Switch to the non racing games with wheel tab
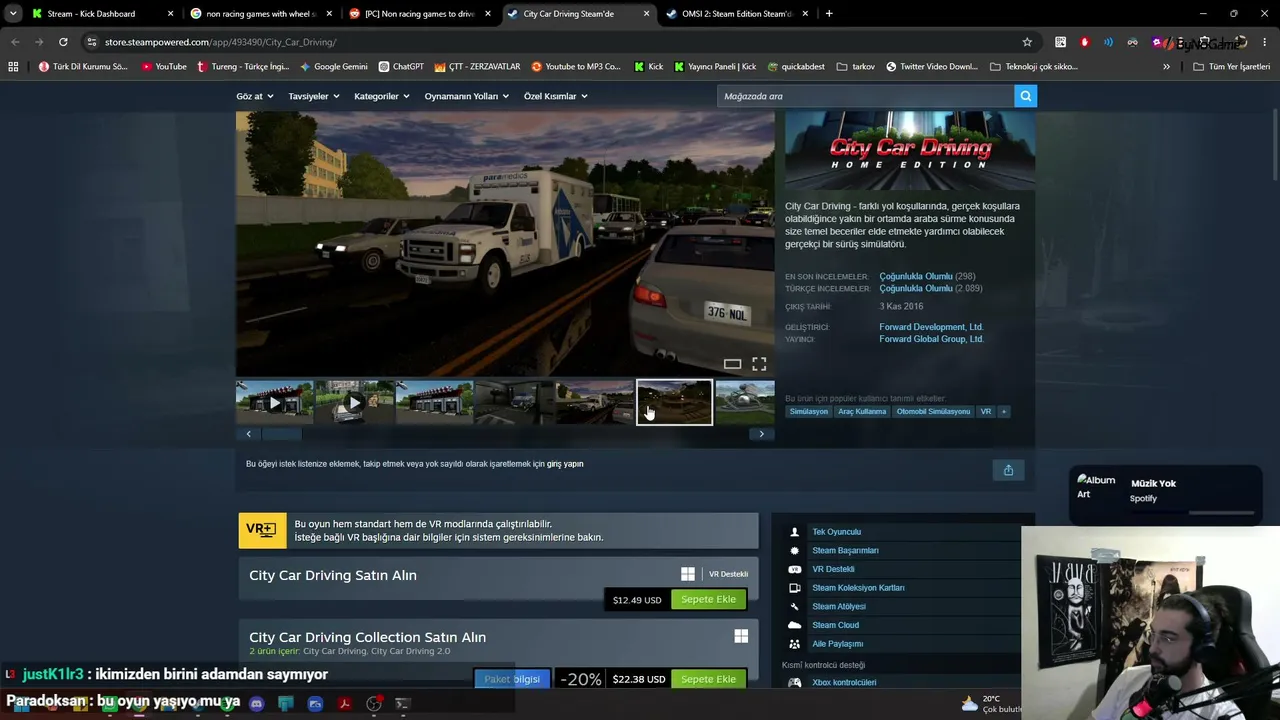This screenshot has width=1280, height=720. pyautogui.click(x=260, y=14)
